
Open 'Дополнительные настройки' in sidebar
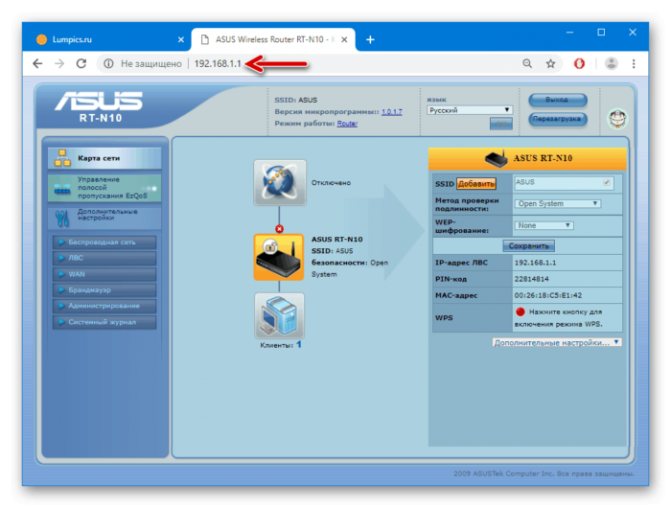tap(105, 217)
